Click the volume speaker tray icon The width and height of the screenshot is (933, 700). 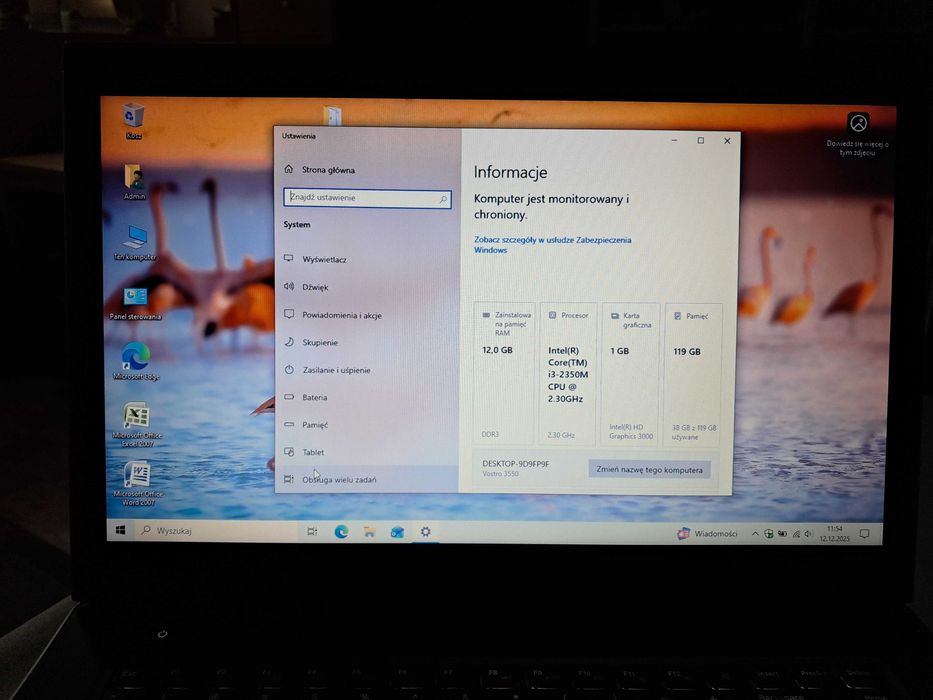coord(808,534)
